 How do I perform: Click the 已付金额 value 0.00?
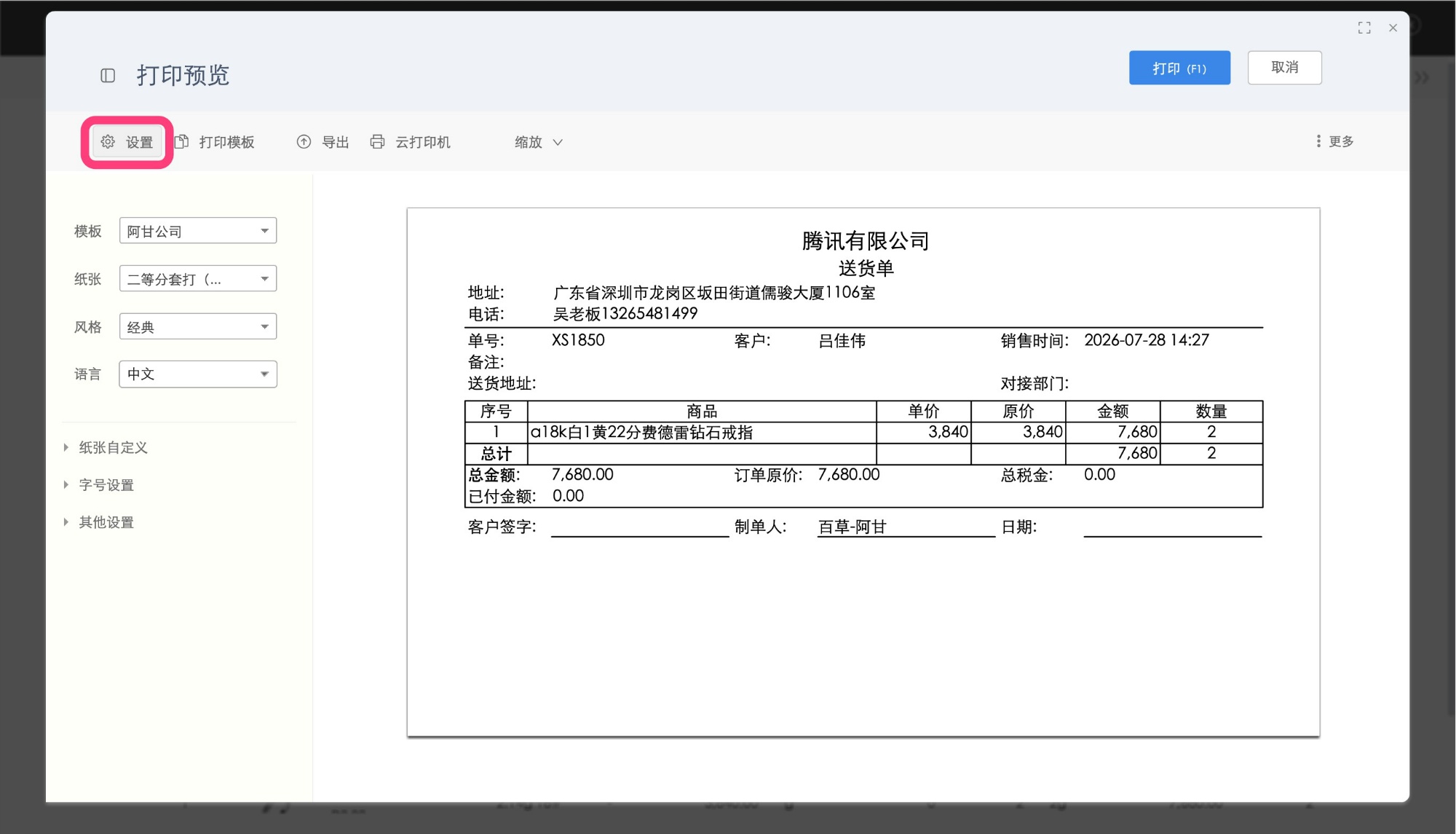tap(568, 496)
